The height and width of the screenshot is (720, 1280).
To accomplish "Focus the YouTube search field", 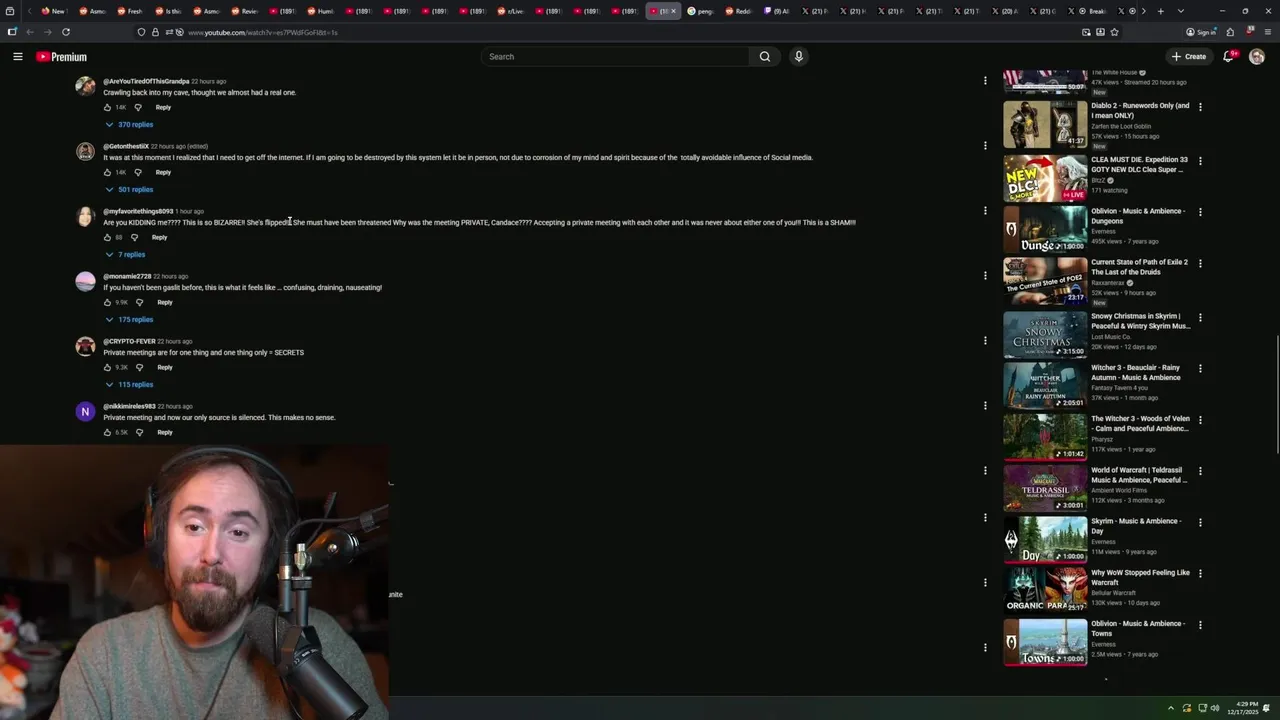I will pyautogui.click(x=615, y=57).
